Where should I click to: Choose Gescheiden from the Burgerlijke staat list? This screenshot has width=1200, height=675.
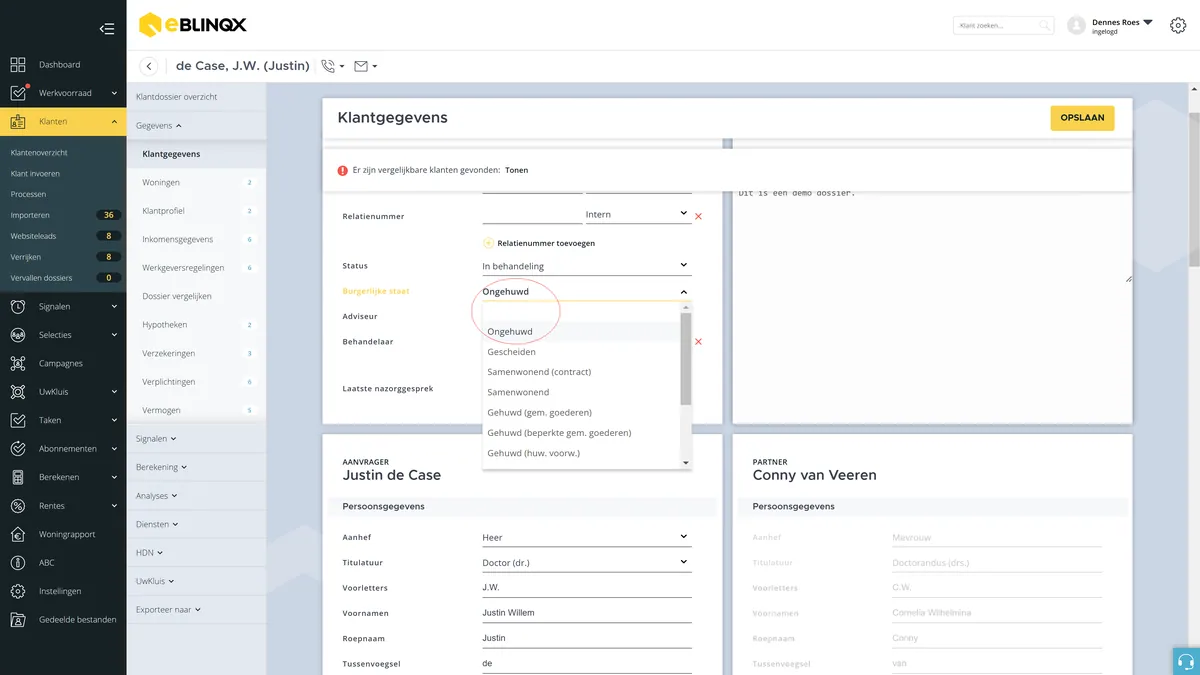click(x=581, y=352)
